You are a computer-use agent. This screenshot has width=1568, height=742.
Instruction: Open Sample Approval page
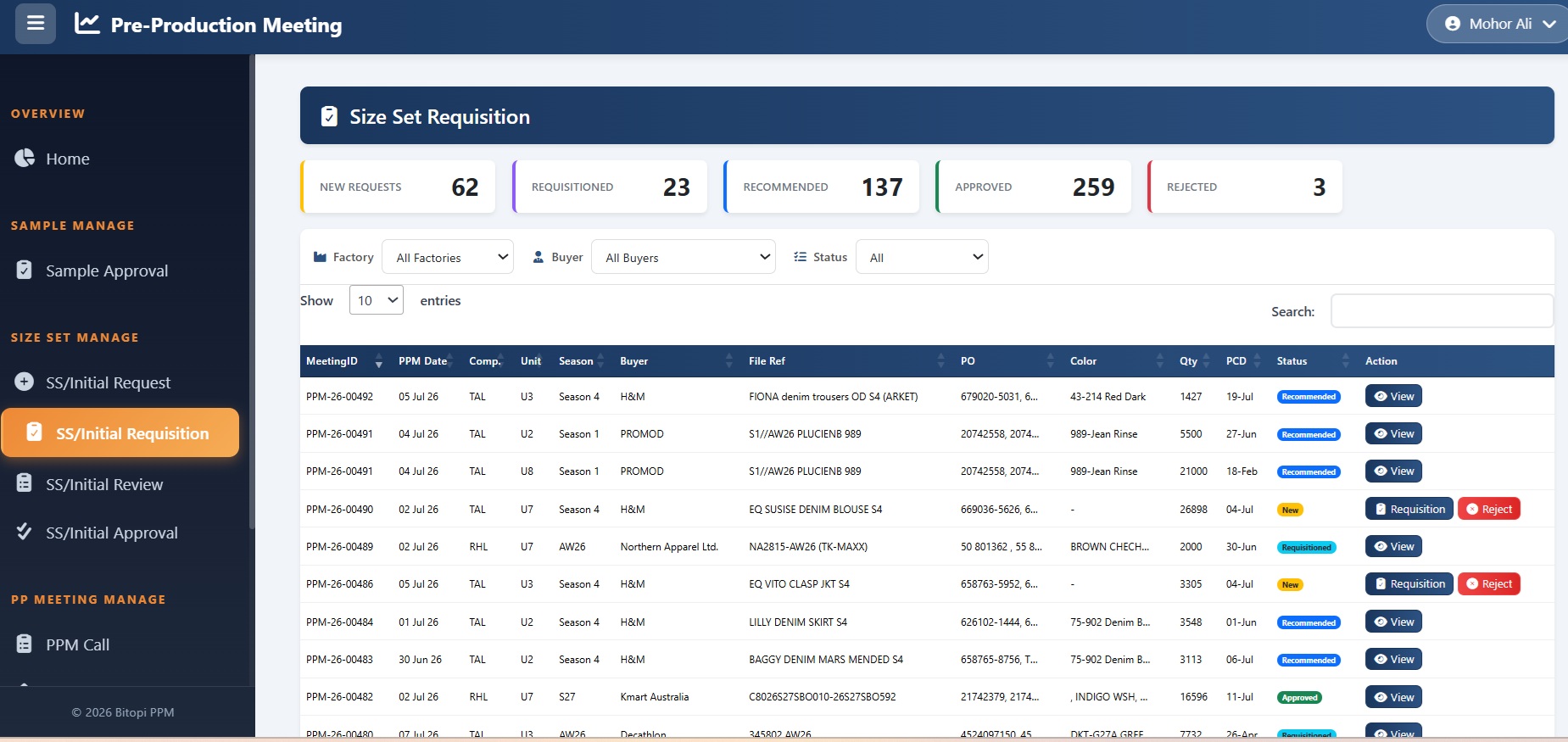tap(107, 271)
